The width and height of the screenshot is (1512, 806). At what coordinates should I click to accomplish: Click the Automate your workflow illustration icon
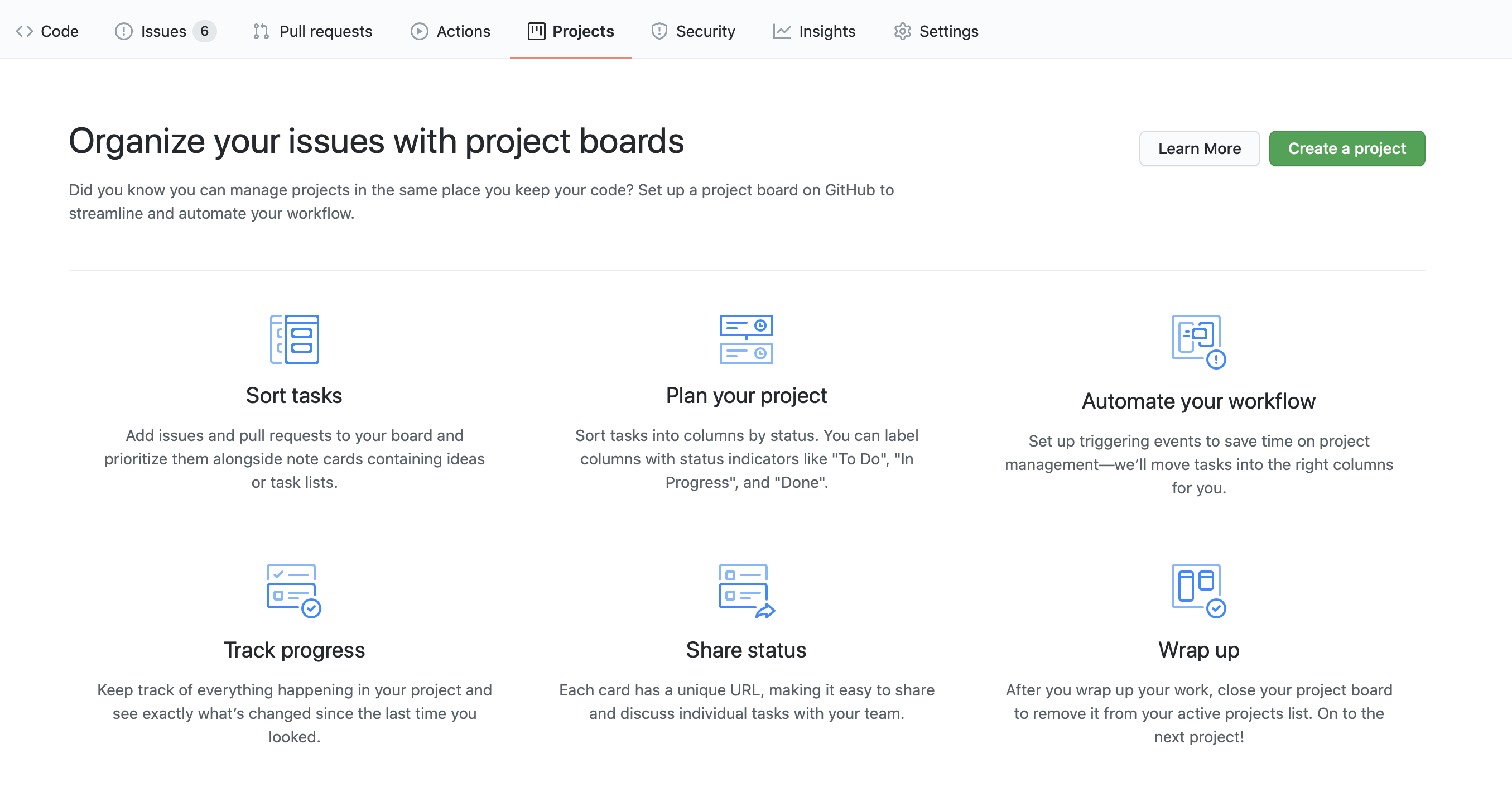coord(1199,342)
